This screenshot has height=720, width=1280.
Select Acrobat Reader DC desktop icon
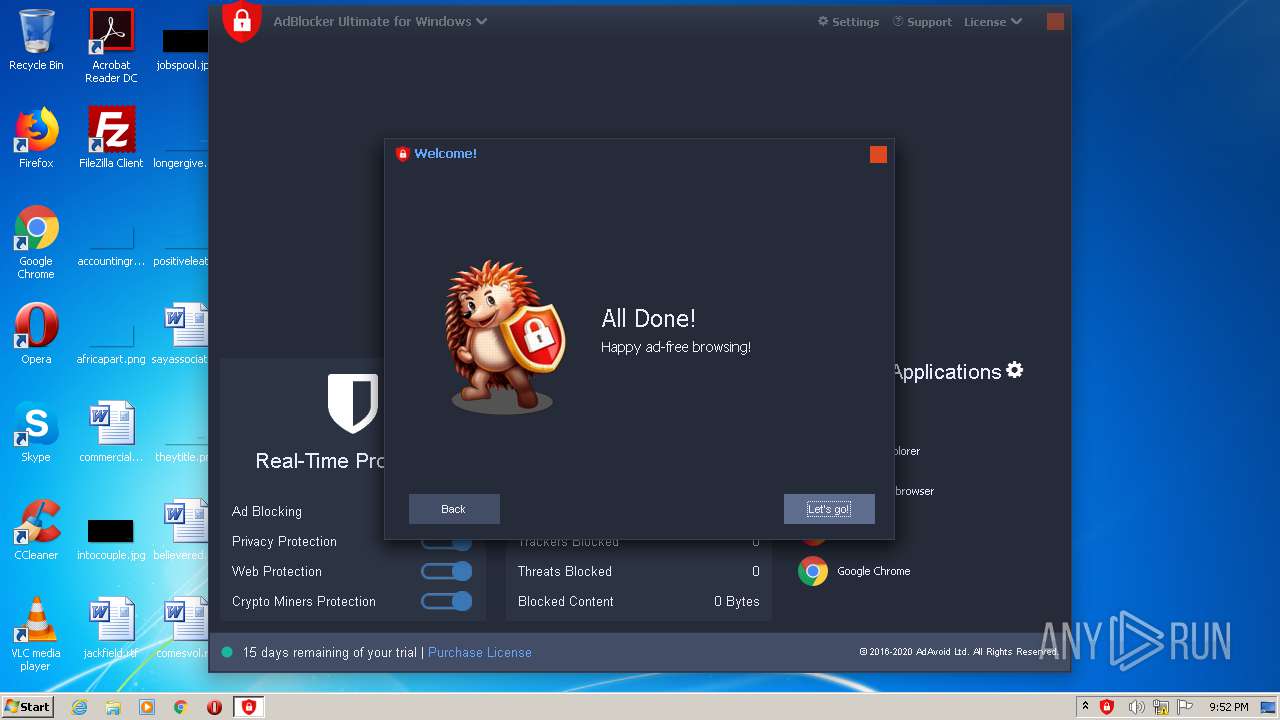[x=111, y=46]
